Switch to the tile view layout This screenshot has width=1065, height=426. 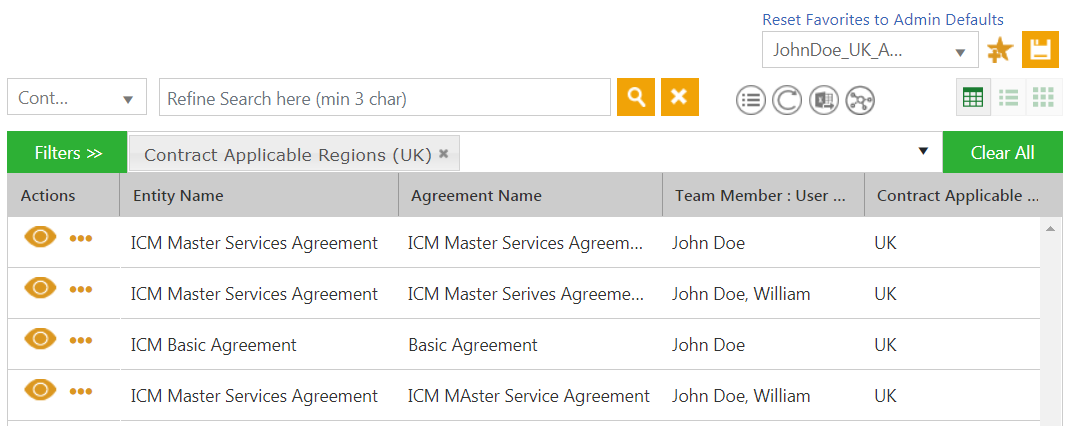[1043, 97]
